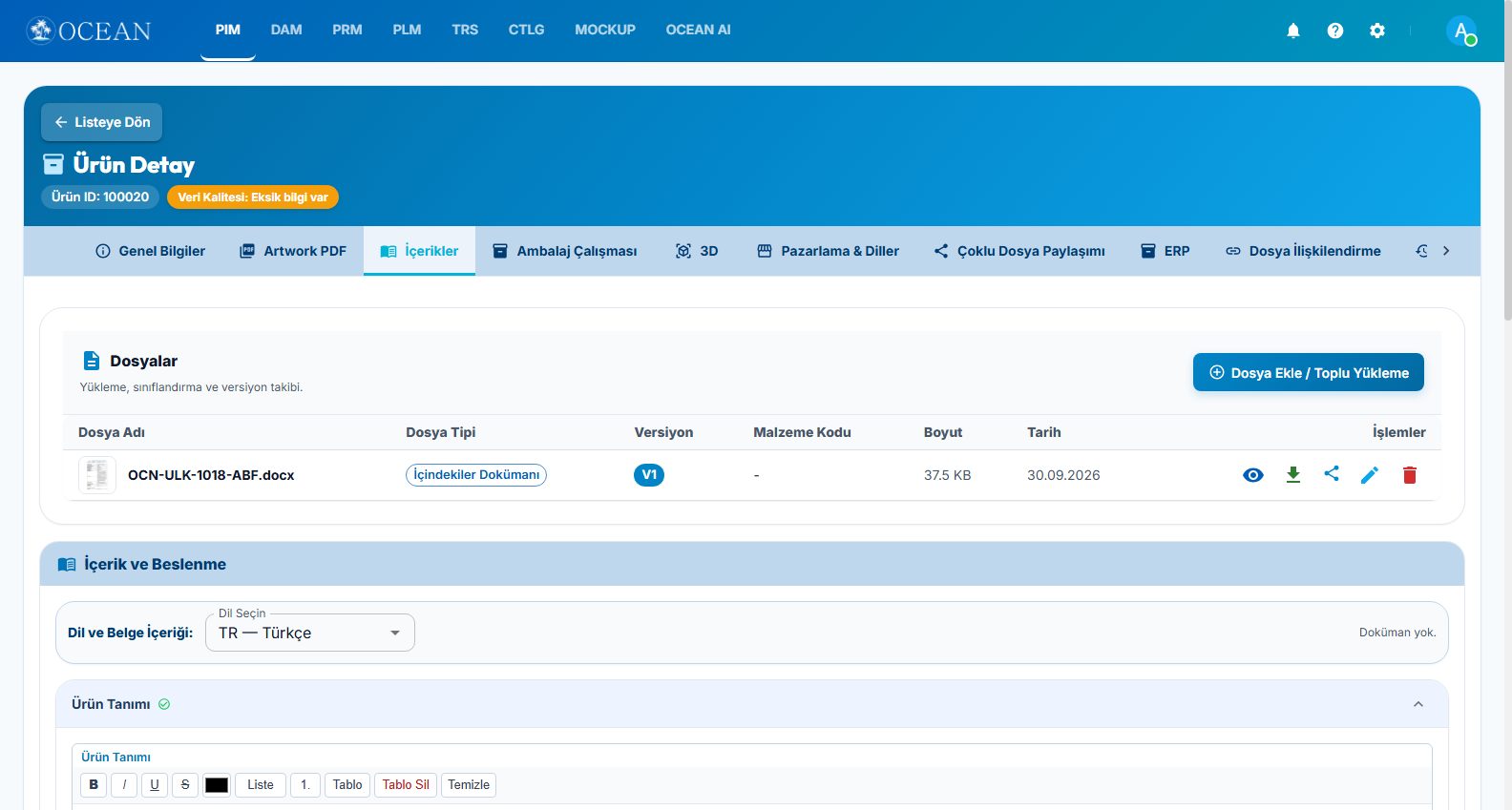1512x810 pixels.
Task: Click Dosya Ekle / Toplu Yükleme button
Action: point(1309,373)
